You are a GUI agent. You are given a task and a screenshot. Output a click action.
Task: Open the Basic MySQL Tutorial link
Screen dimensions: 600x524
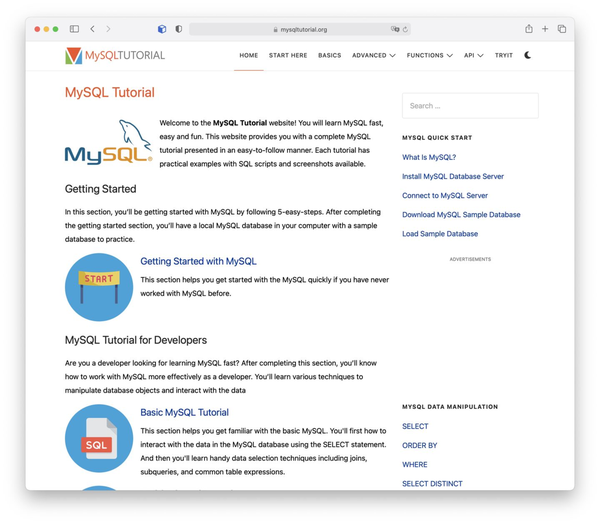tap(184, 412)
